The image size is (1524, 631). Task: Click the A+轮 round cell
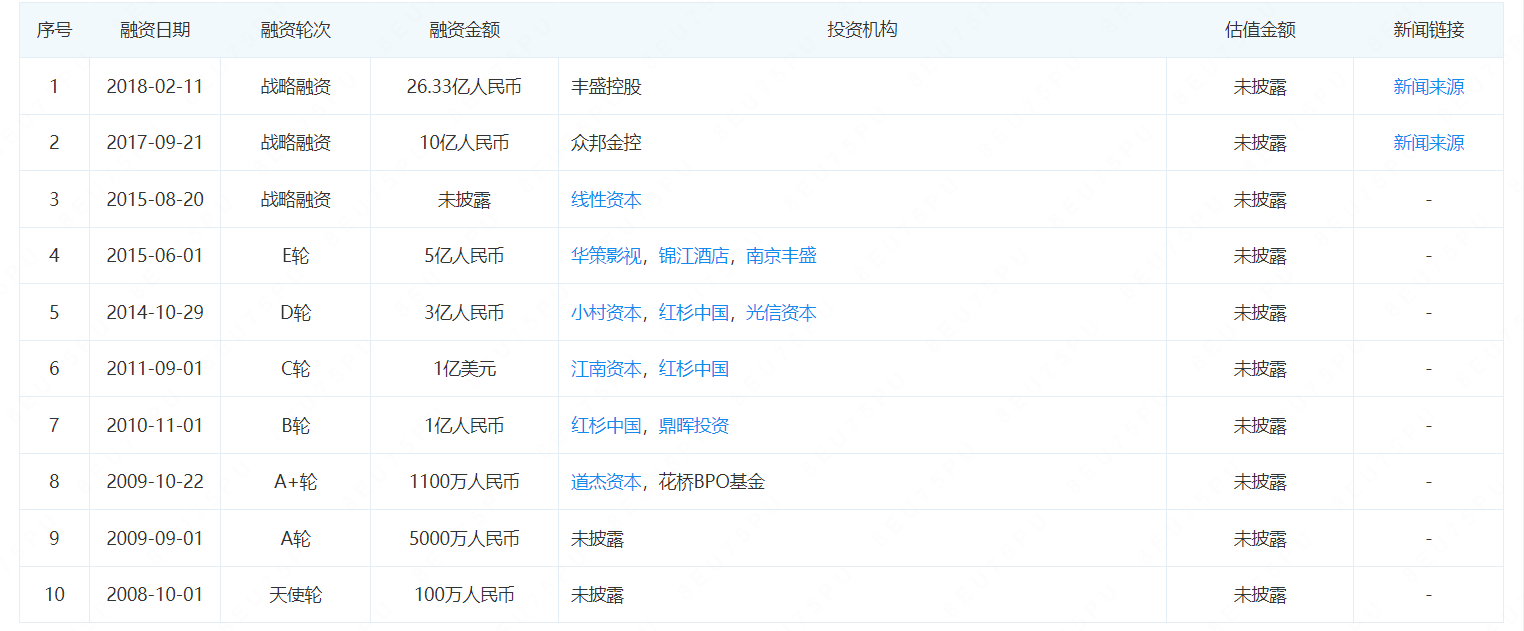(x=295, y=482)
